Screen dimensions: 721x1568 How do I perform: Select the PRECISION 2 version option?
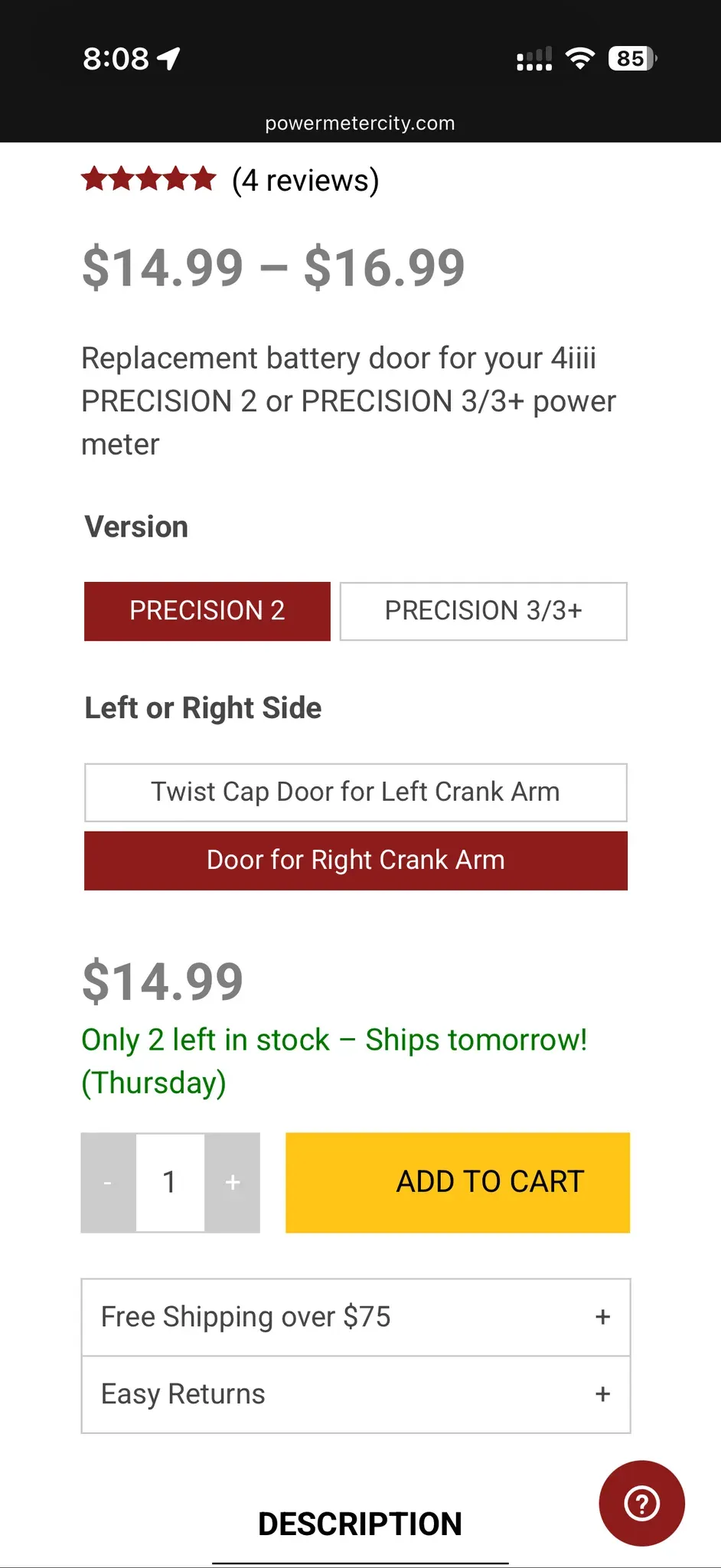coord(207,611)
